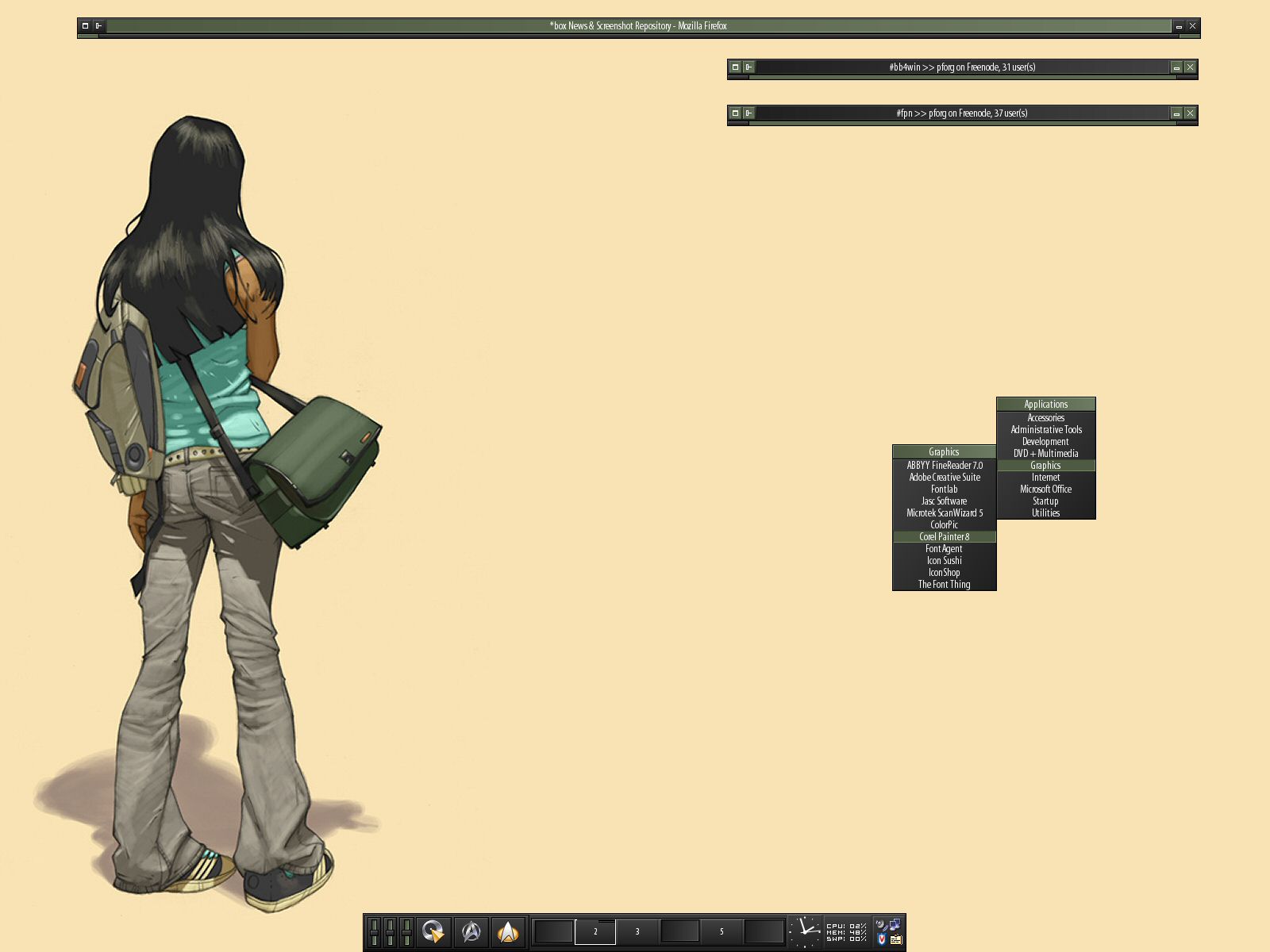This screenshot has height=952, width=1270.
Task: Launch ColorPic from Graphics menu
Action: 945,525
